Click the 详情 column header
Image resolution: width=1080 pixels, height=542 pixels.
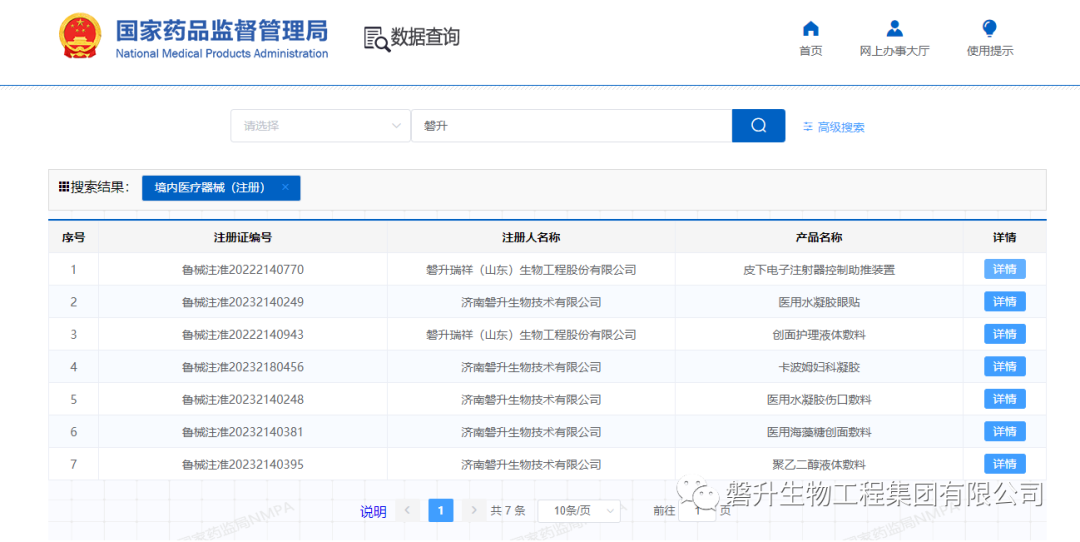1004,238
